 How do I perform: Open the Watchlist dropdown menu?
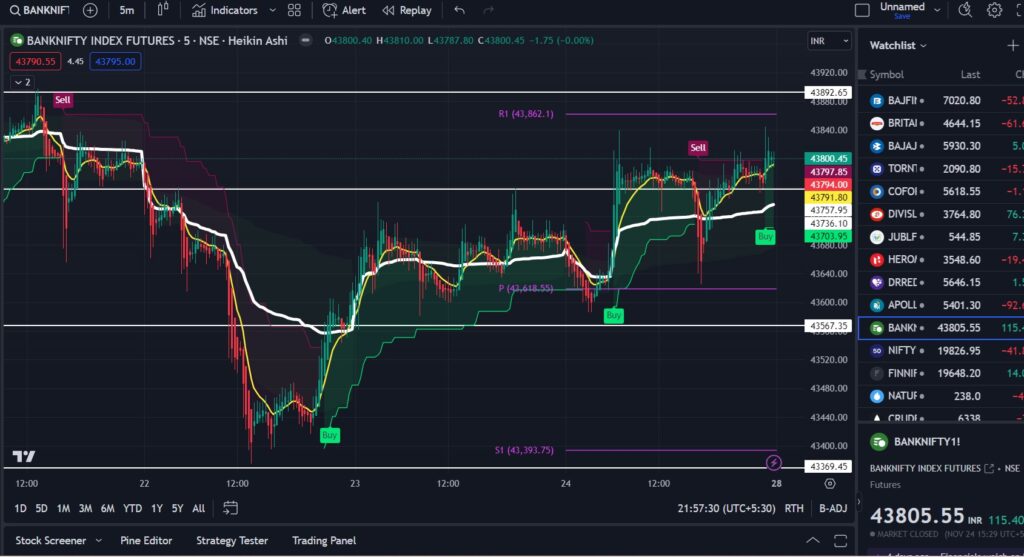(898, 46)
